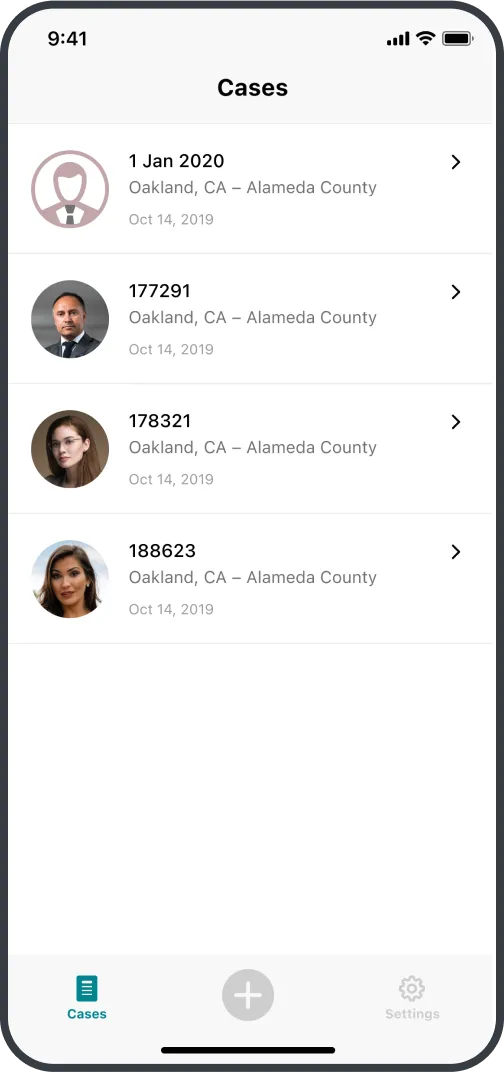Screen dimensions: 504x1072
Task: Tap the Cases document icon in tab bar
Action: tap(86, 988)
